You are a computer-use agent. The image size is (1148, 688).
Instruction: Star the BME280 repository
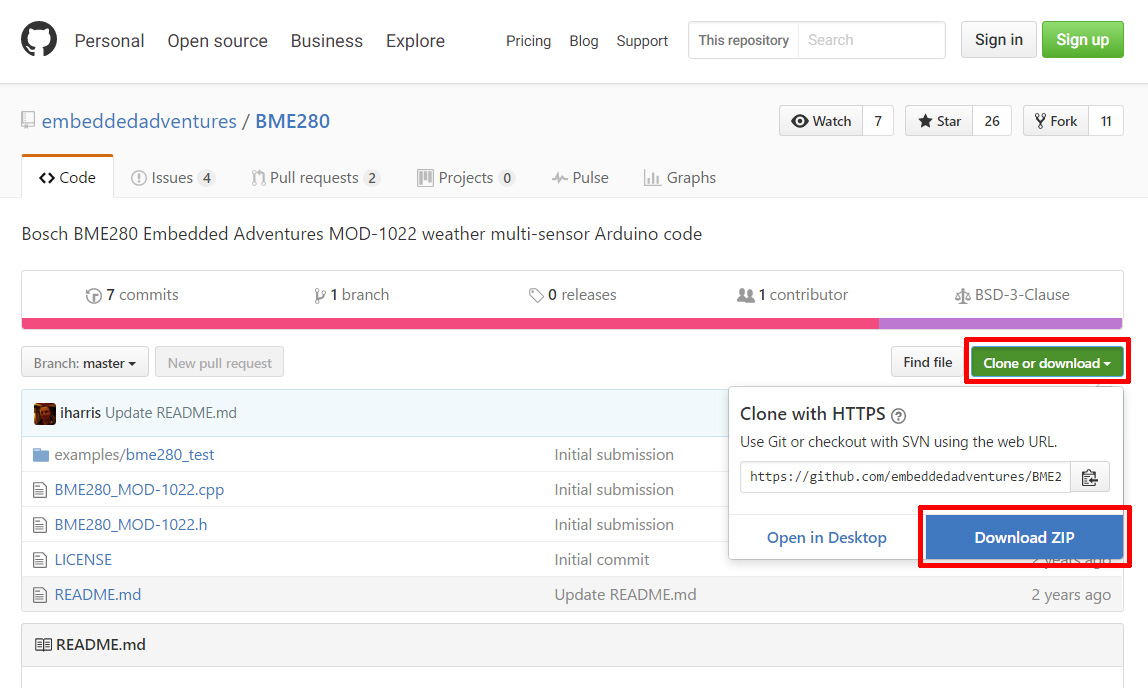(939, 121)
